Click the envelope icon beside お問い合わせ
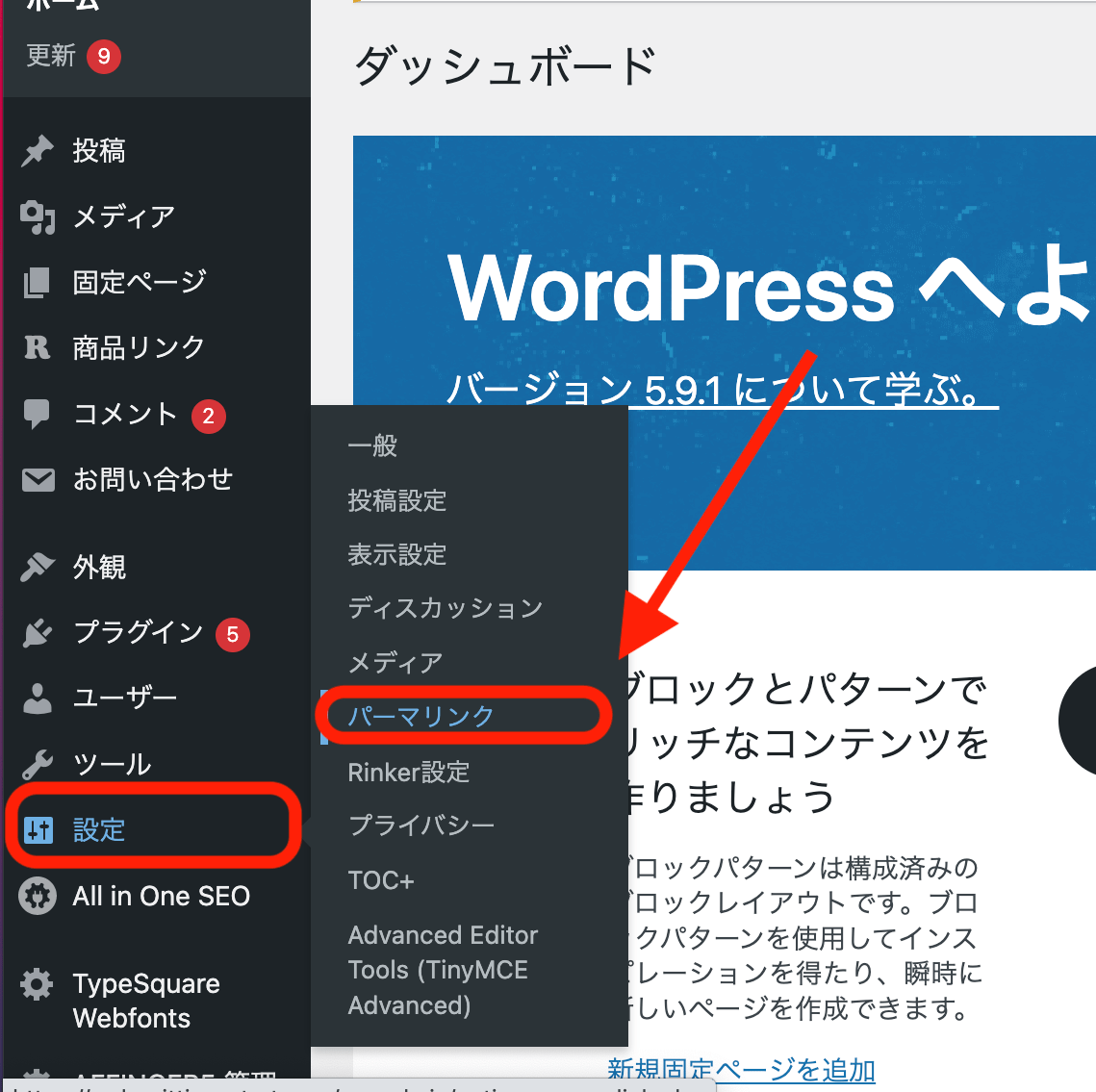 coord(38,480)
